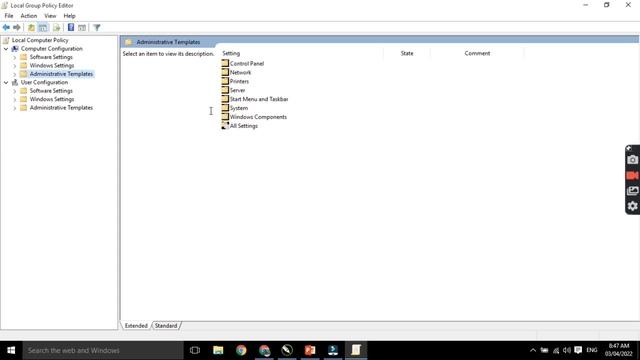Viewport: 640px width, 360px height.
Task: Expand Windows Settings under Computer Configuration
Action: pyautogui.click(x=15, y=66)
